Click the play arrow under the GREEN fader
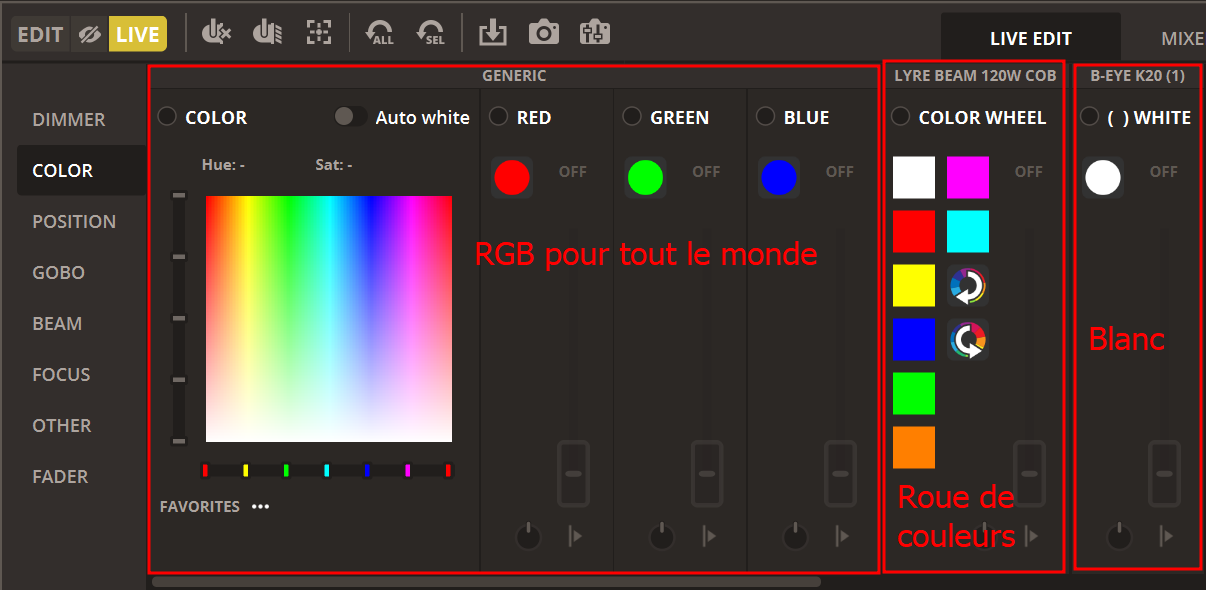Viewport: 1206px width, 590px height. pyautogui.click(x=709, y=536)
